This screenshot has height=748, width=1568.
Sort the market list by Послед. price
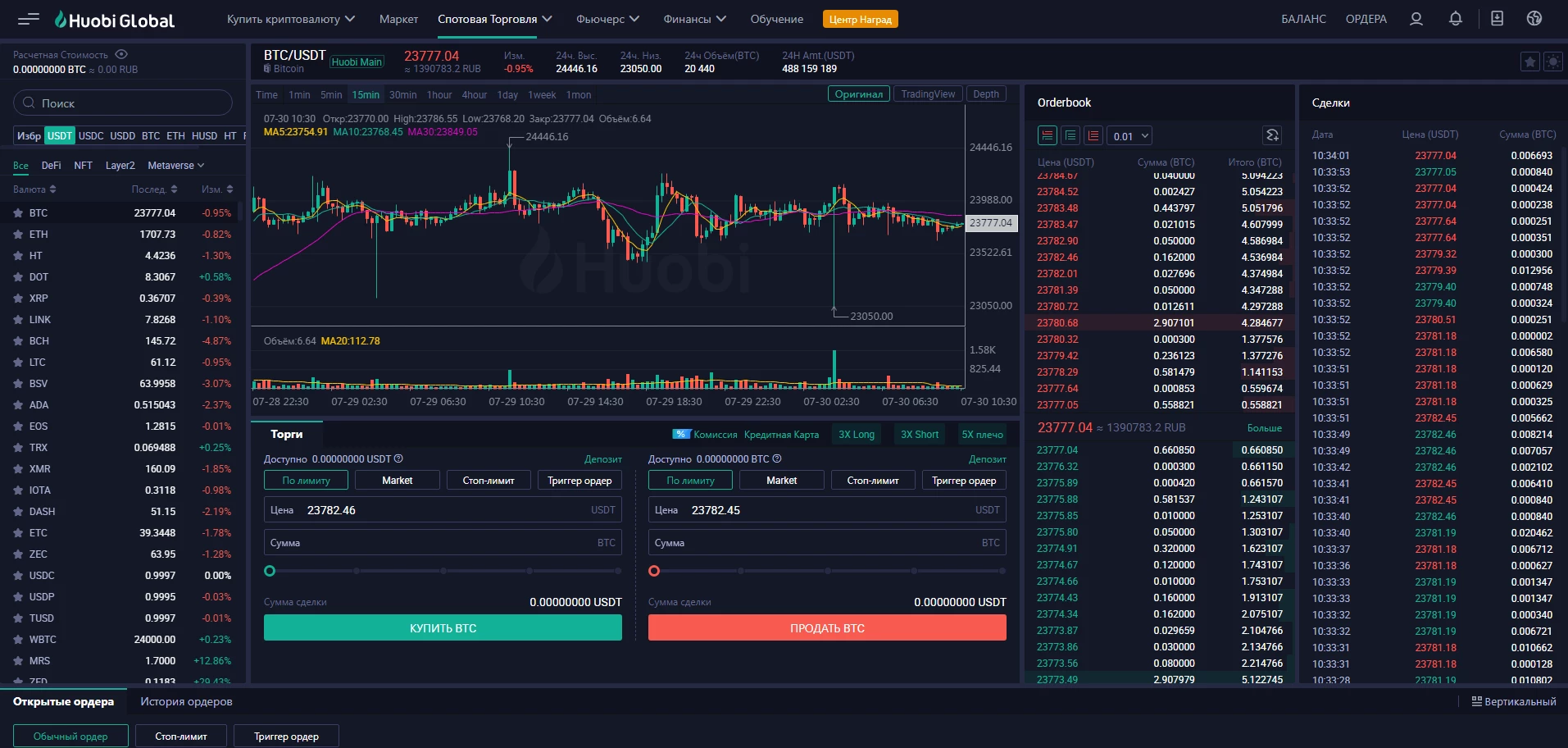(x=155, y=189)
